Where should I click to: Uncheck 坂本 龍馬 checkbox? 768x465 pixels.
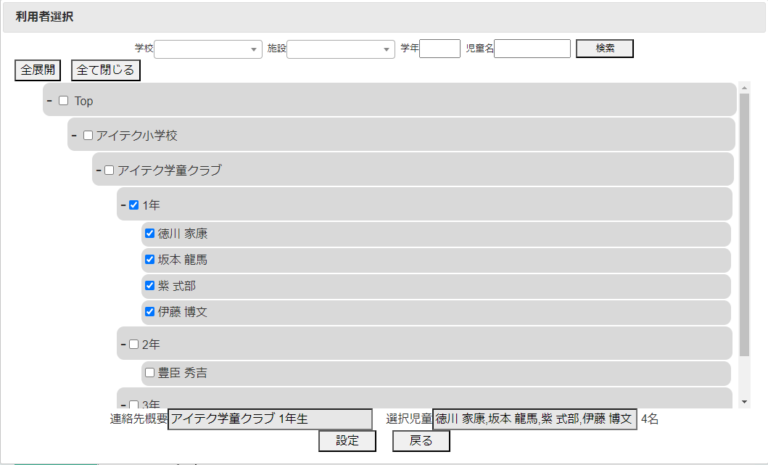150,260
